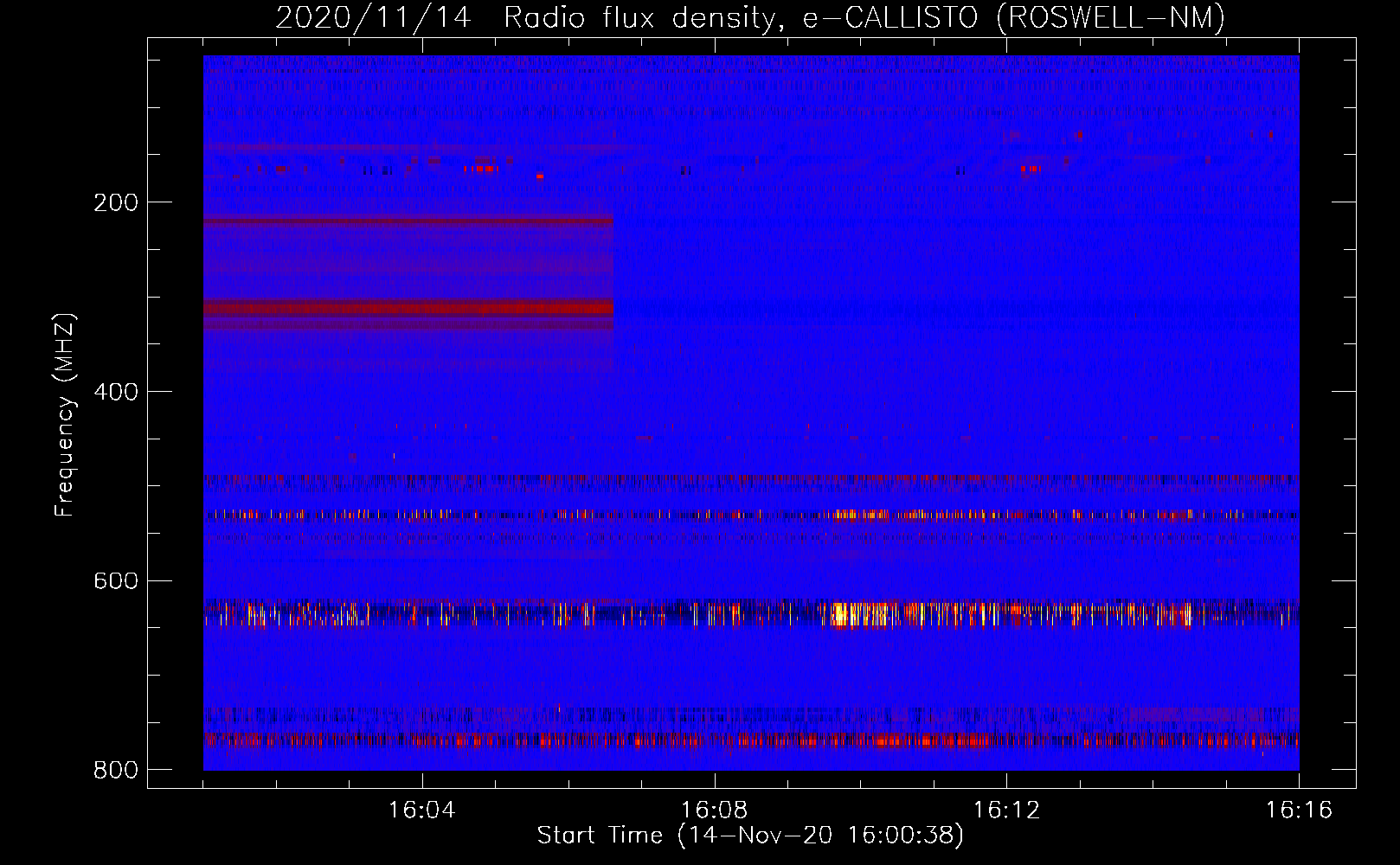Click the 400 frequency tick label

tap(116, 392)
